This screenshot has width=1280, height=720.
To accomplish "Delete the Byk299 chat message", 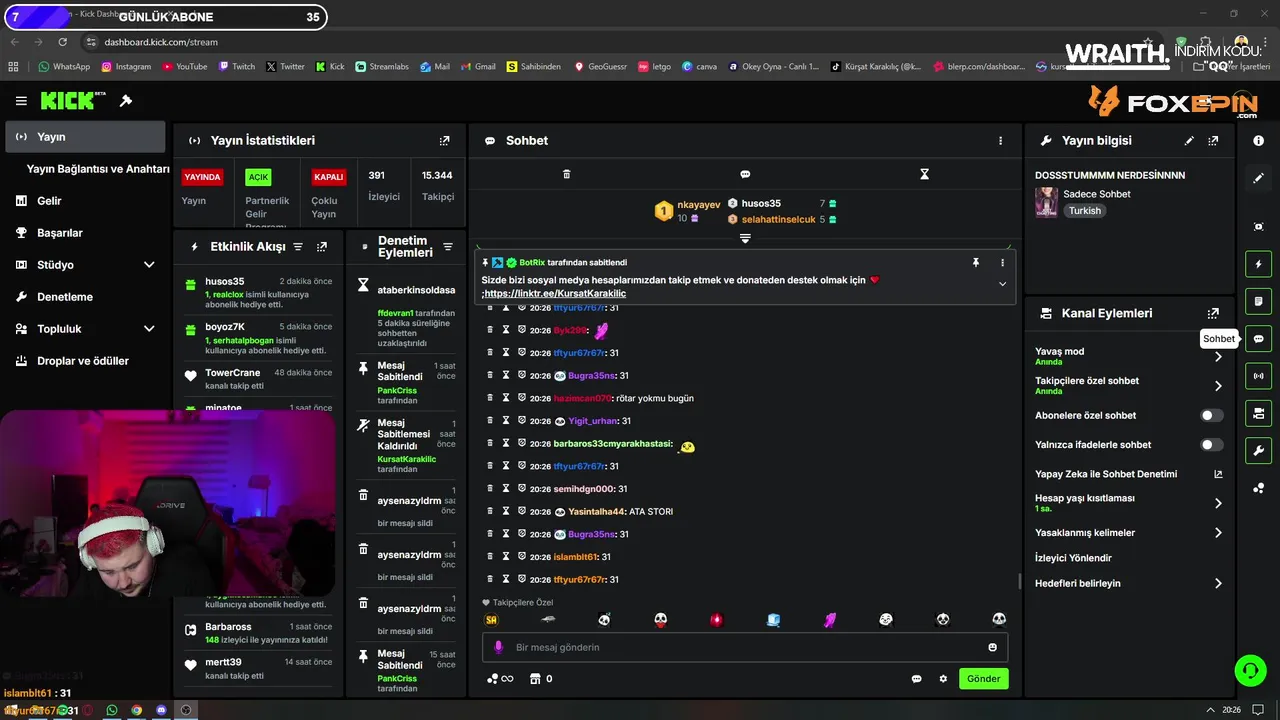I will [490, 330].
